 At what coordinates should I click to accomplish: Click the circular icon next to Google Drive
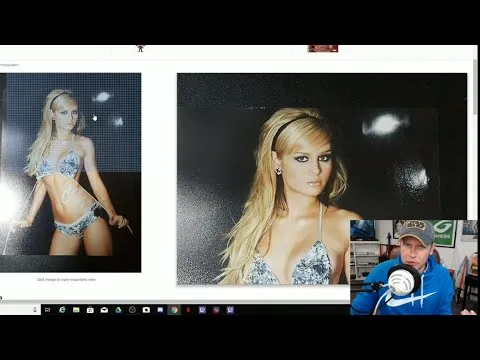pos(132,310)
